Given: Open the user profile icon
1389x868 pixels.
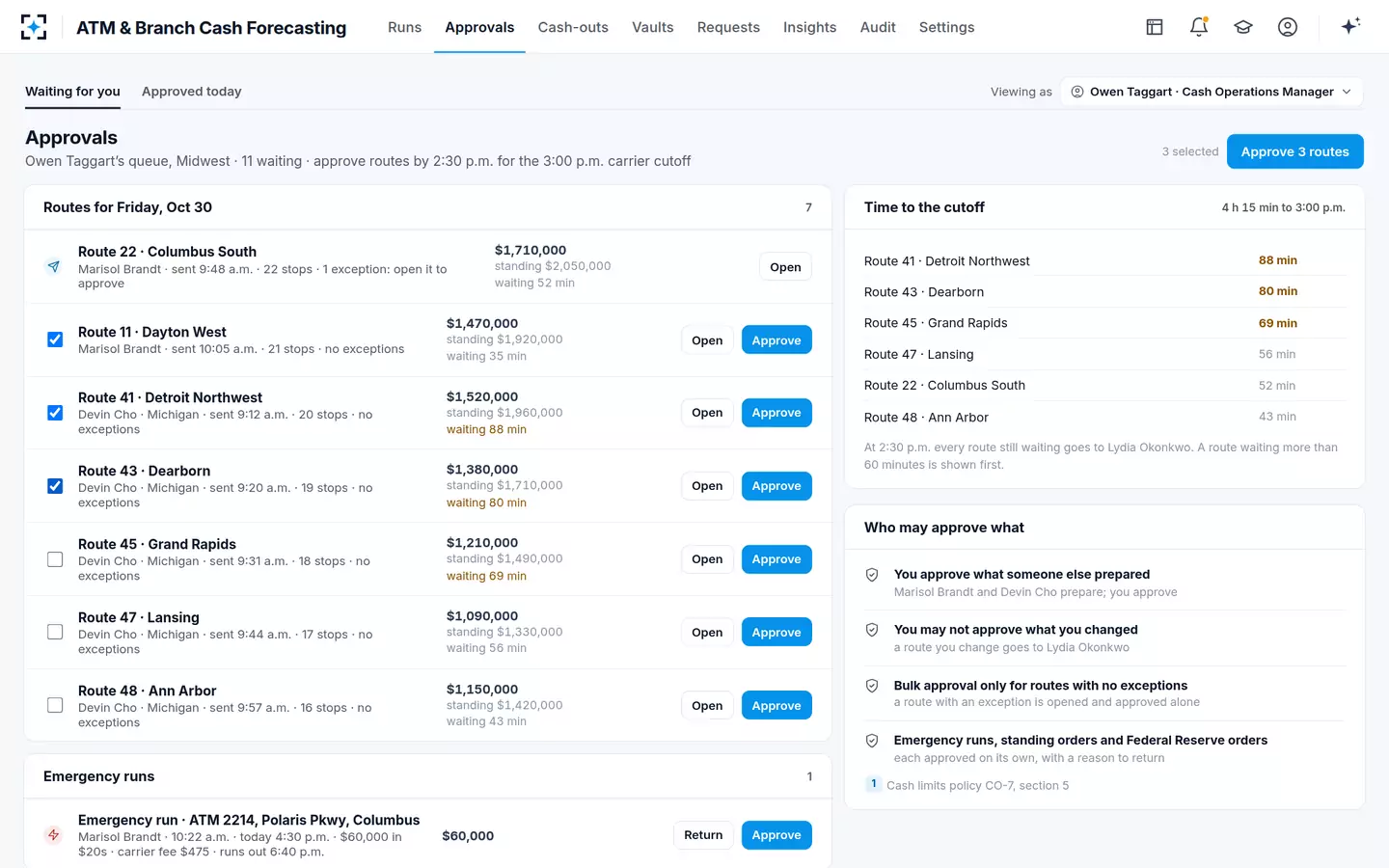Looking at the screenshot, I should pyautogui.click(x=1288, y=27).
